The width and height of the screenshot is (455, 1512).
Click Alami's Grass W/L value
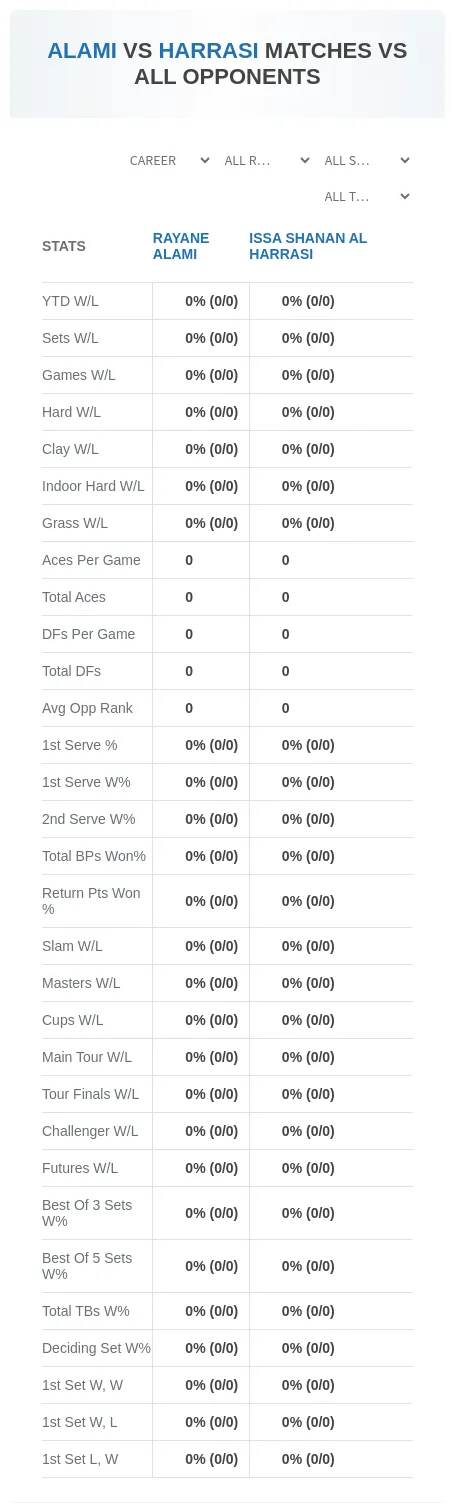tap(212, 523)
